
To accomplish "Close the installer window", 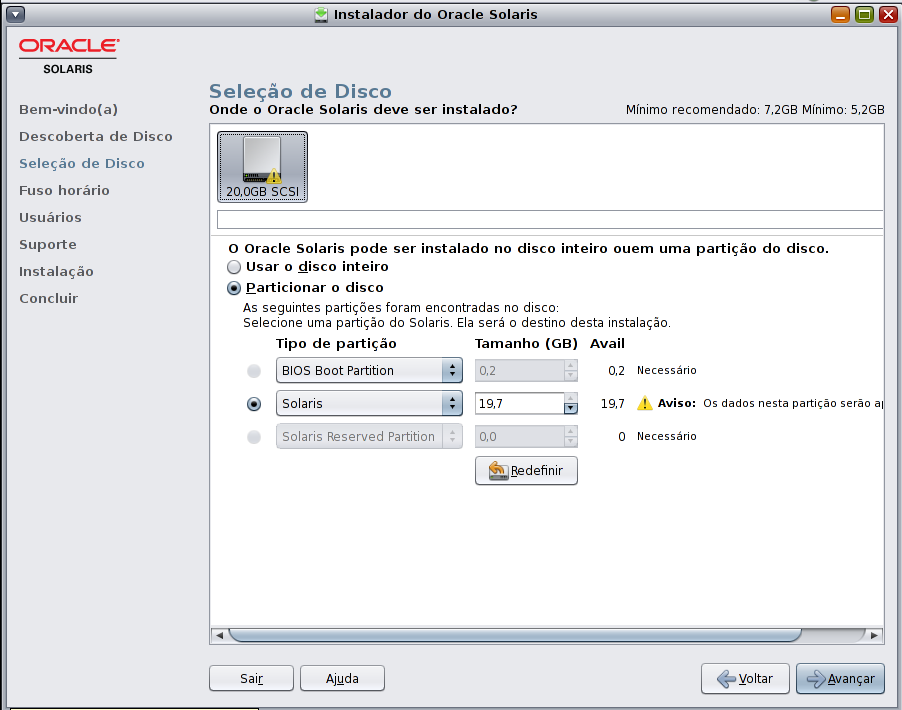I will (x=889, y=14).
